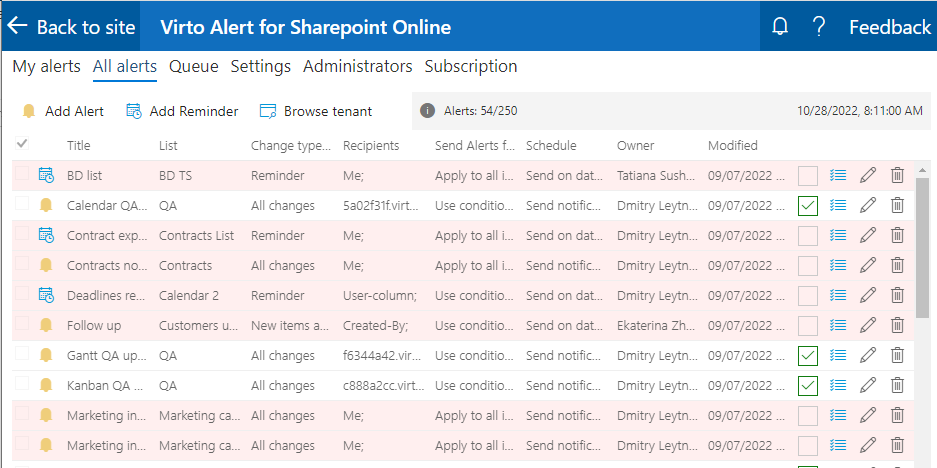Viewport: 937px width, 468px height.
Task: Sort by the Recipients column header
Action: click(x=371, y=145)
